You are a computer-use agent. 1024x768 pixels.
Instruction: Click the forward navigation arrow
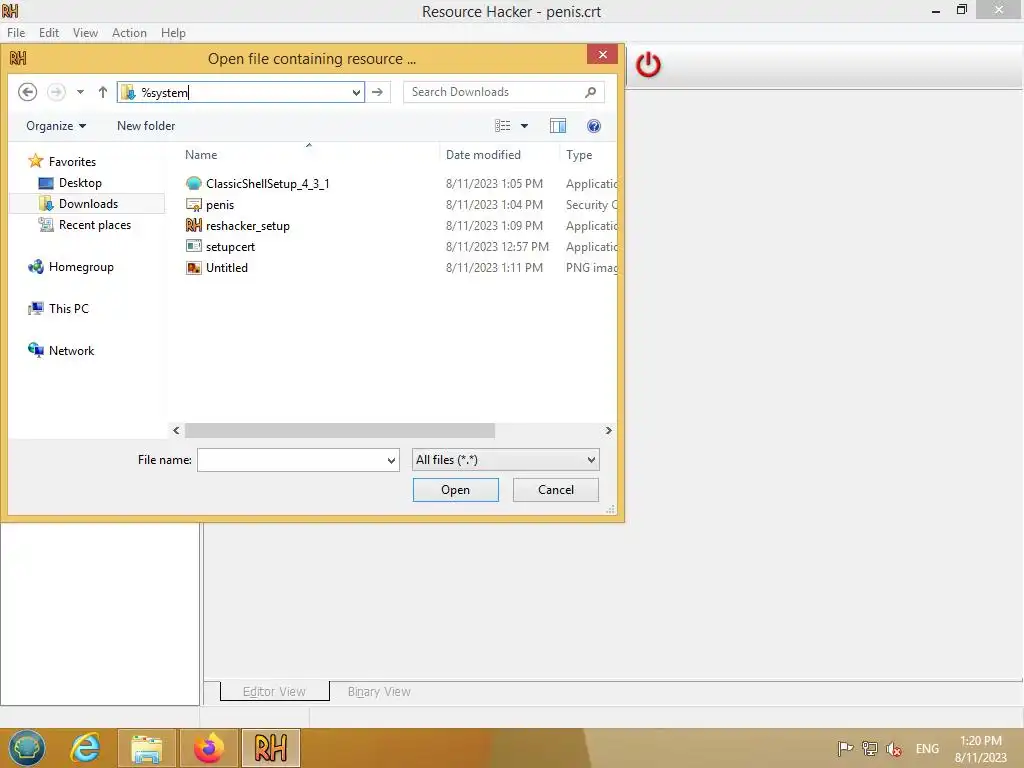click(56, 92)
